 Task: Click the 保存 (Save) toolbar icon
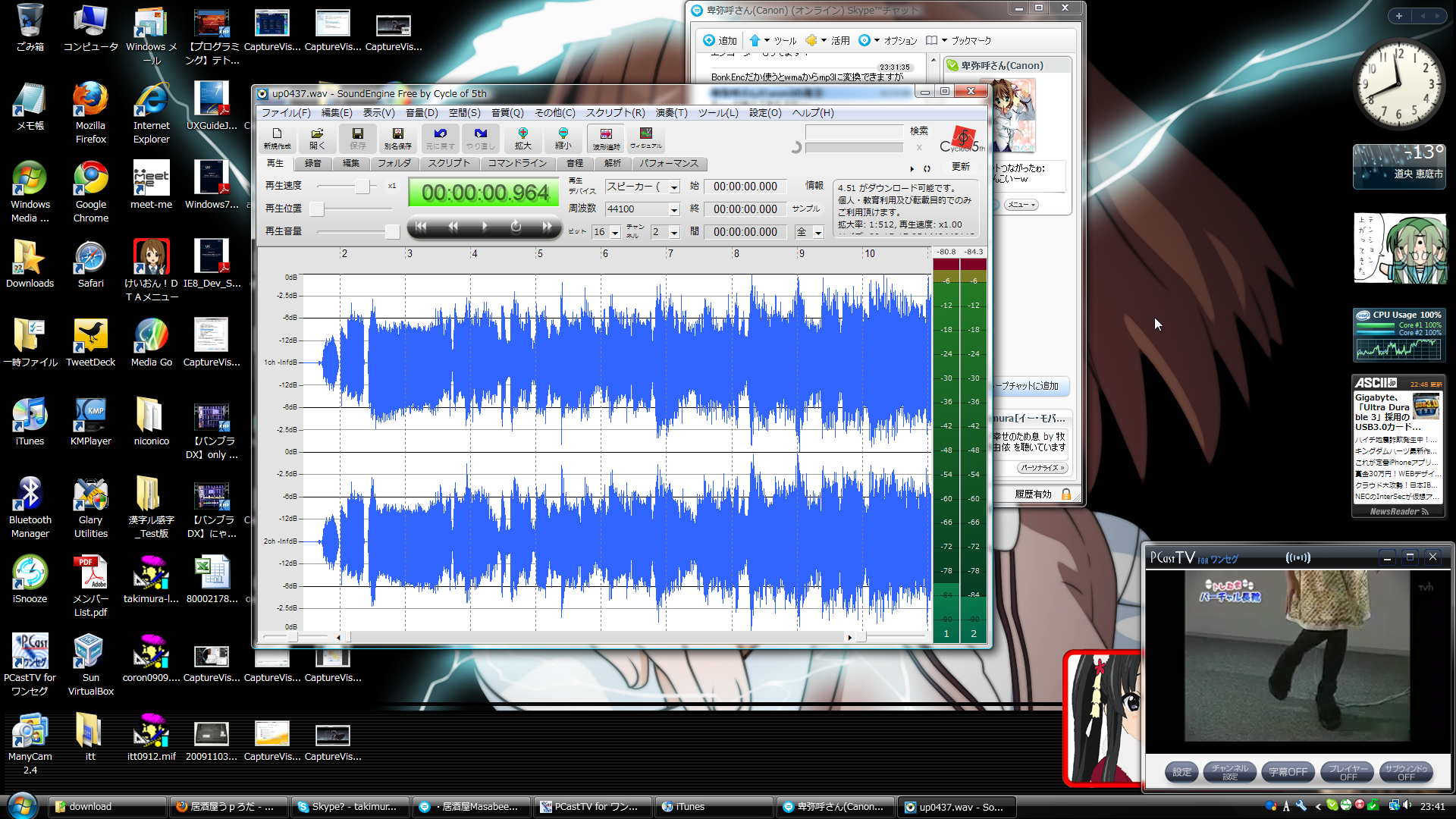click(357, 138)
